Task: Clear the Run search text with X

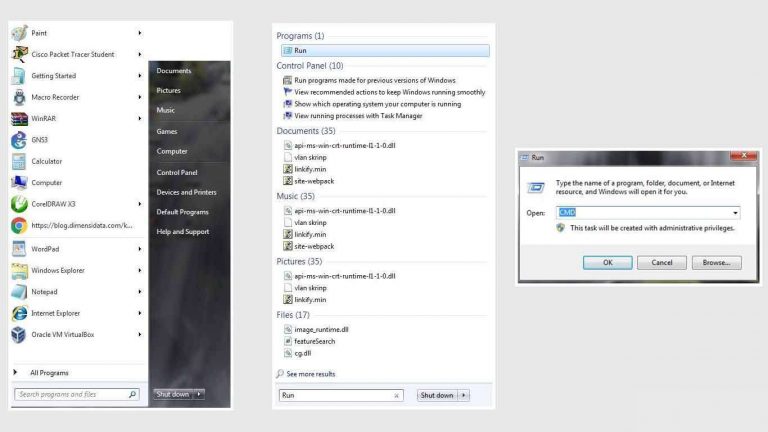Action: 397,395
